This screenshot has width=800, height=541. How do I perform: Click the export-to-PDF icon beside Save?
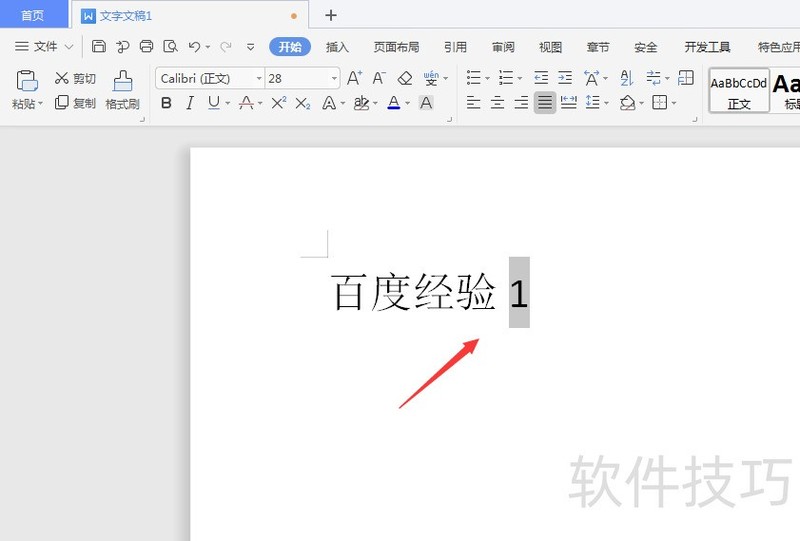(x=122, y=46)
